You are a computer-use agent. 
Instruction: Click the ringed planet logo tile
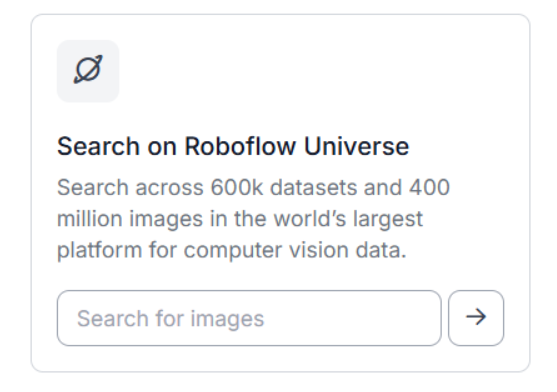point(88,71)
